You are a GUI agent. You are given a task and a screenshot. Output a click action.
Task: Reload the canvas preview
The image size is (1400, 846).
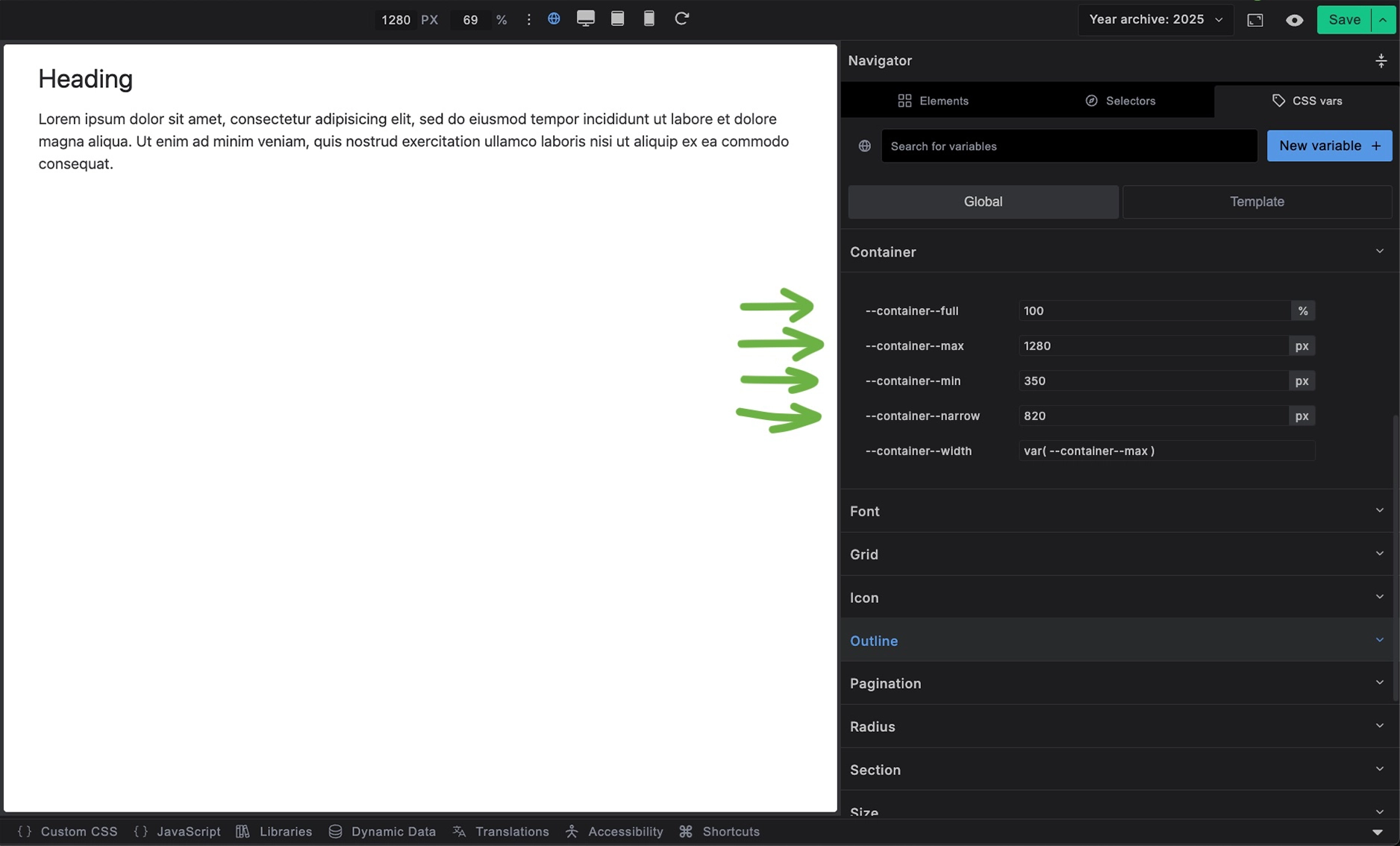coord(681,19)
